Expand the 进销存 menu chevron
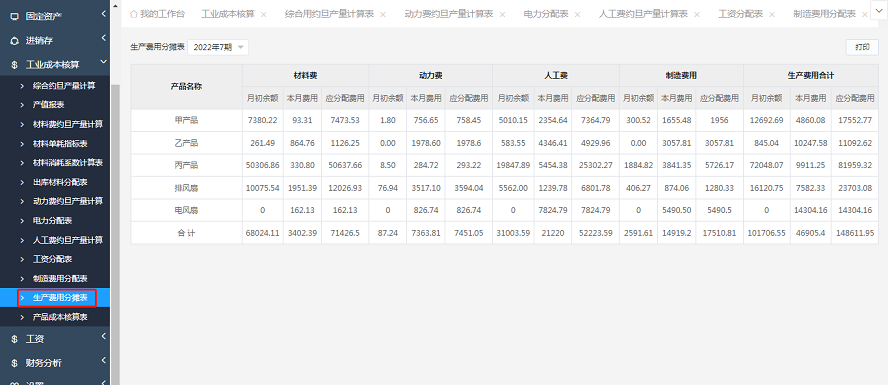Screen dimensions: 888x385 (104, 38)
